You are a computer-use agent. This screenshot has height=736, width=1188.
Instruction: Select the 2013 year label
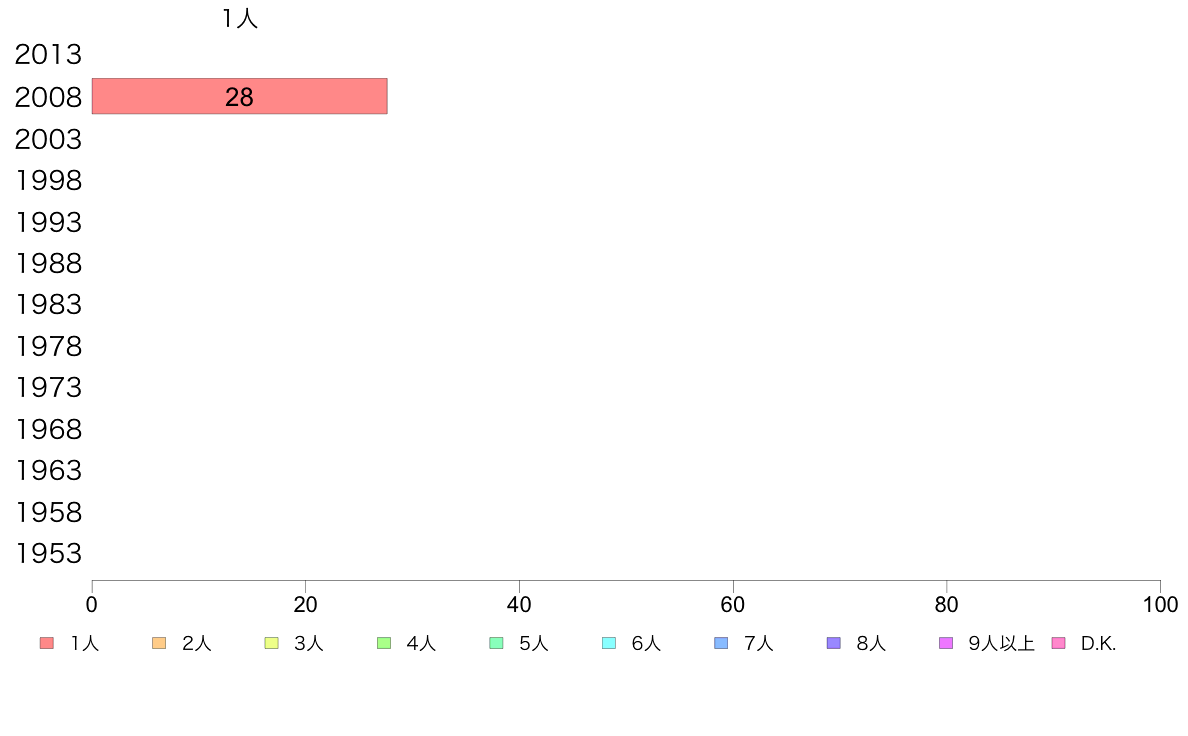48,55
